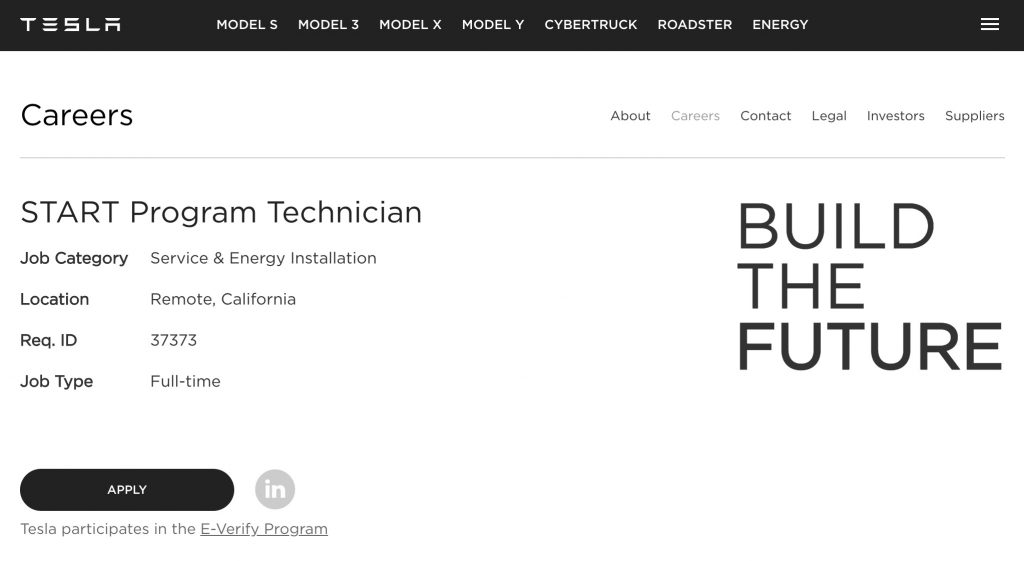Open Roadster navigation item
This screenshot has height=561, width=1024.
(694, 25)
